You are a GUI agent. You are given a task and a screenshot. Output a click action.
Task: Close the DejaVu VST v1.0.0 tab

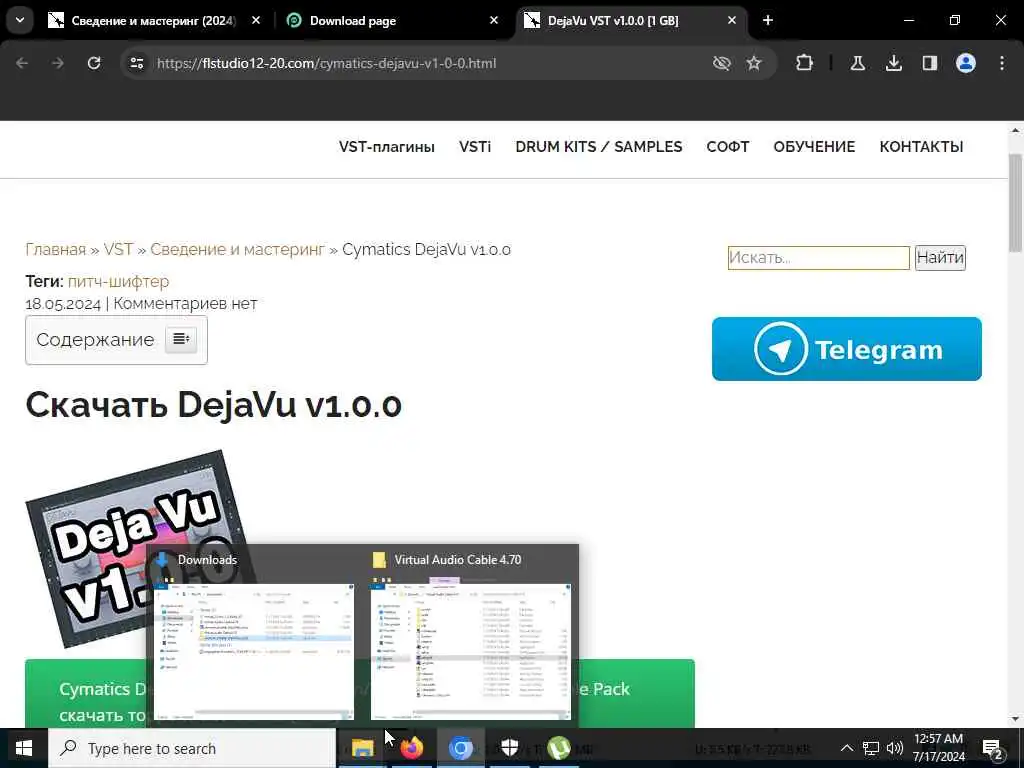pyautogui.click(x=732, y=20)
